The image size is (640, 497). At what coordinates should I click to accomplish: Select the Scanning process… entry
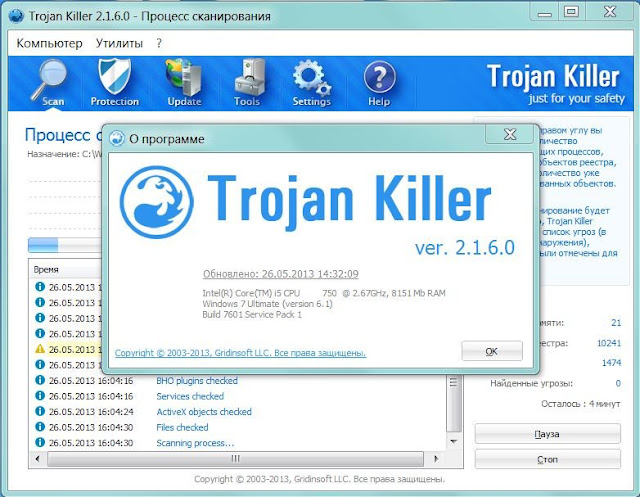pyautogui.click(x=195, y=443)
